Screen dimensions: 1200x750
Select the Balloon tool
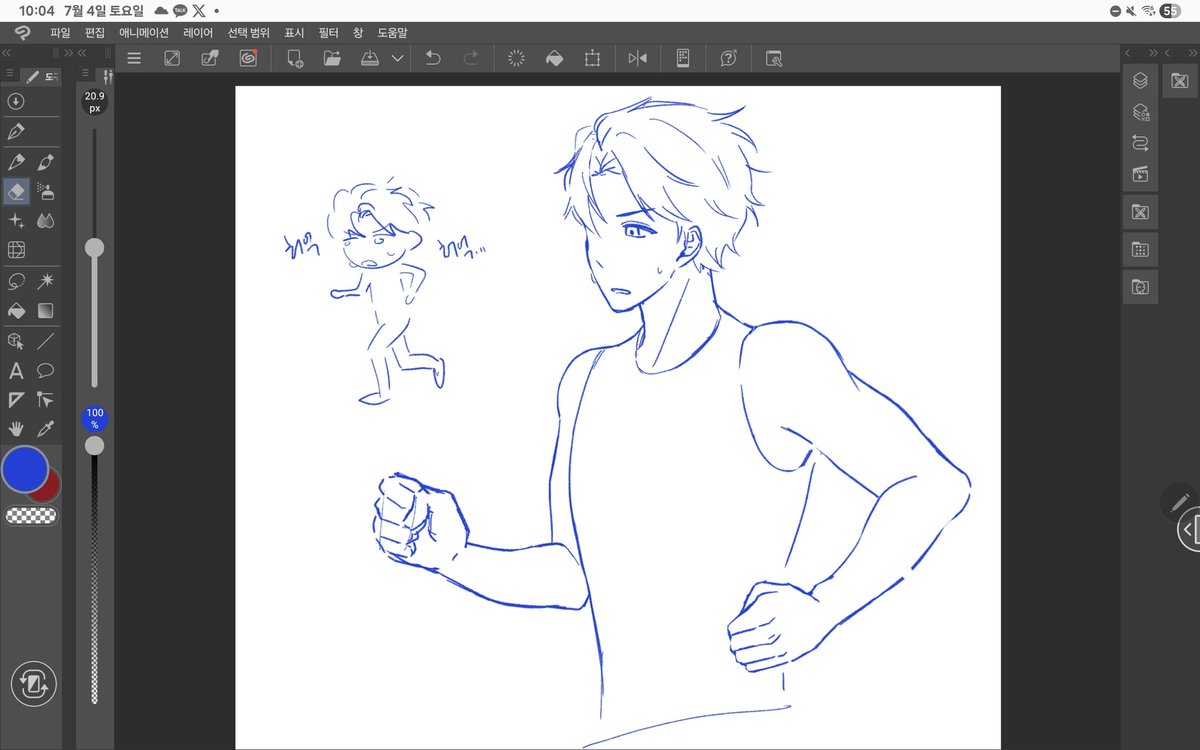45,371
